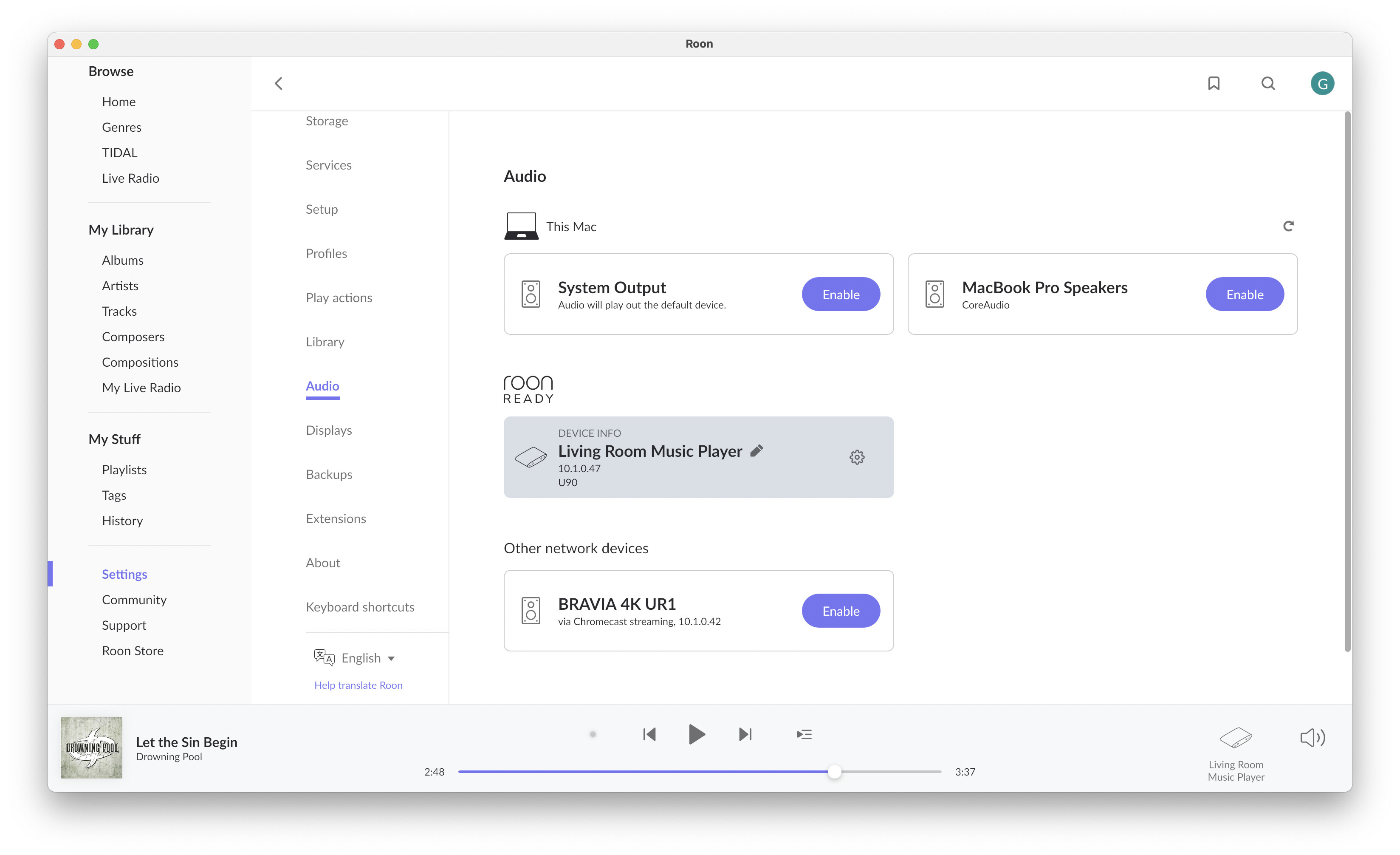This screenshot has width=1400, height=855.
Task: Click the Living Room Music Player device icon
Action: [531, 457]
